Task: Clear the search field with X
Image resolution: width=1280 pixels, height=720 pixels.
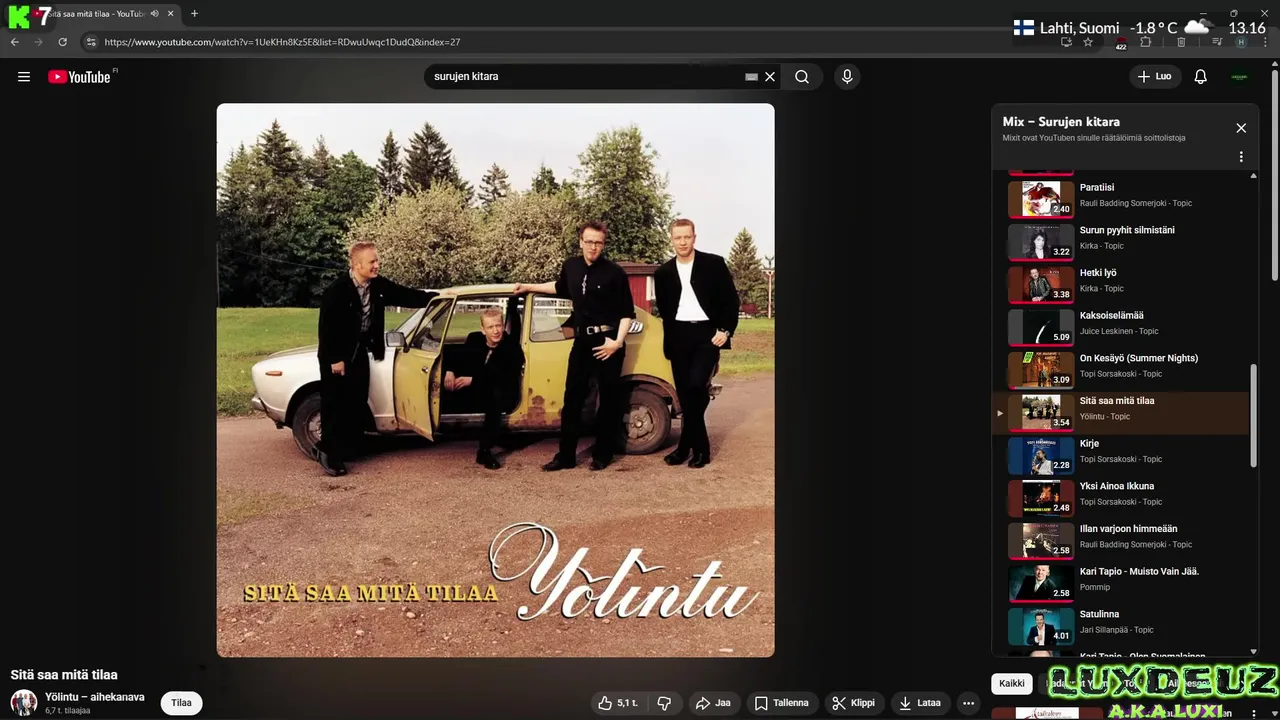Action: point(770,77)
